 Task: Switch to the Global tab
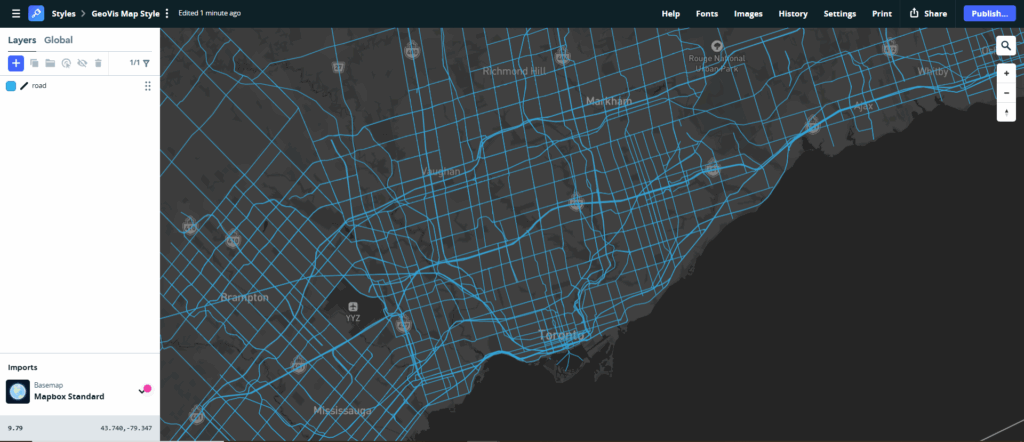[x=58, y=40]
